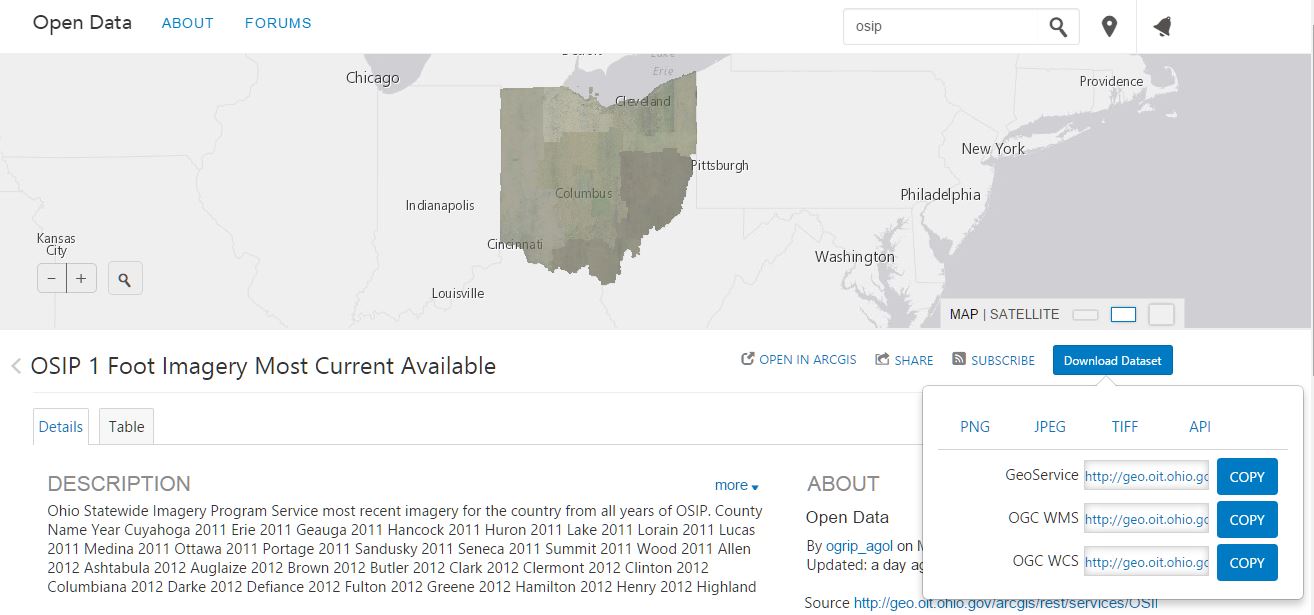Click the OGC WMS URL field
The width and height of the screenshot is (1314, 615).
pos(1146,520)
